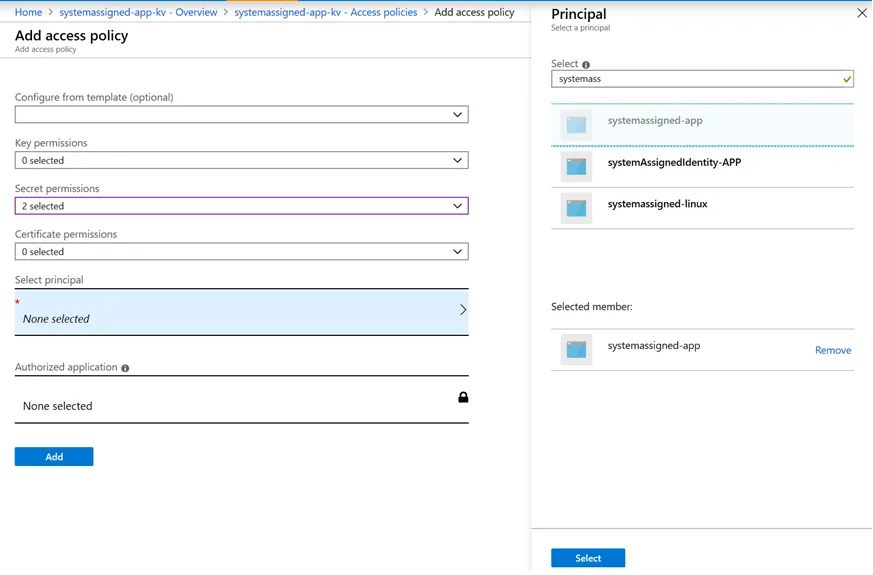The image size is (873, 575).
Task: Open the Secret permissions dropdown
Action: (241, 206)
